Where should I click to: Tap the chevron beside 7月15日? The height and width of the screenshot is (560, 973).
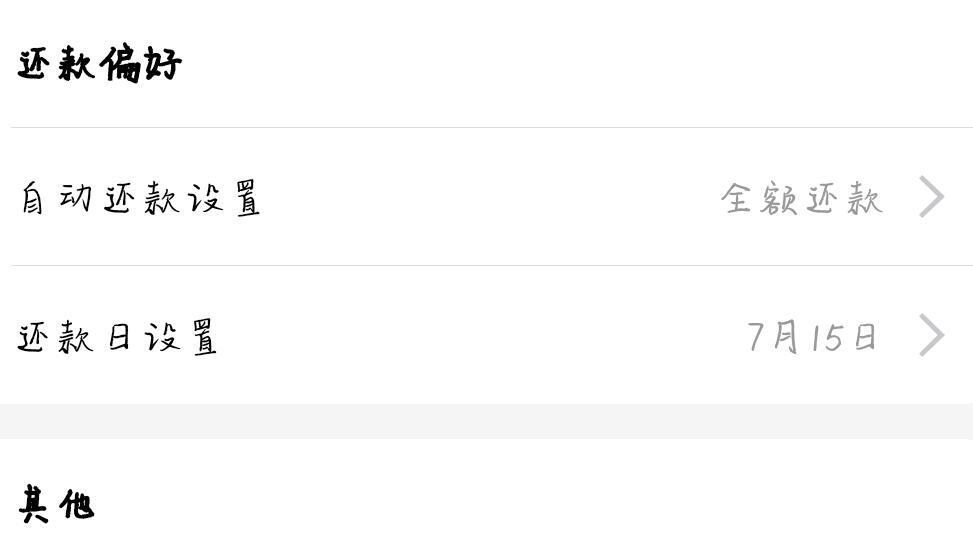(931, 335)
